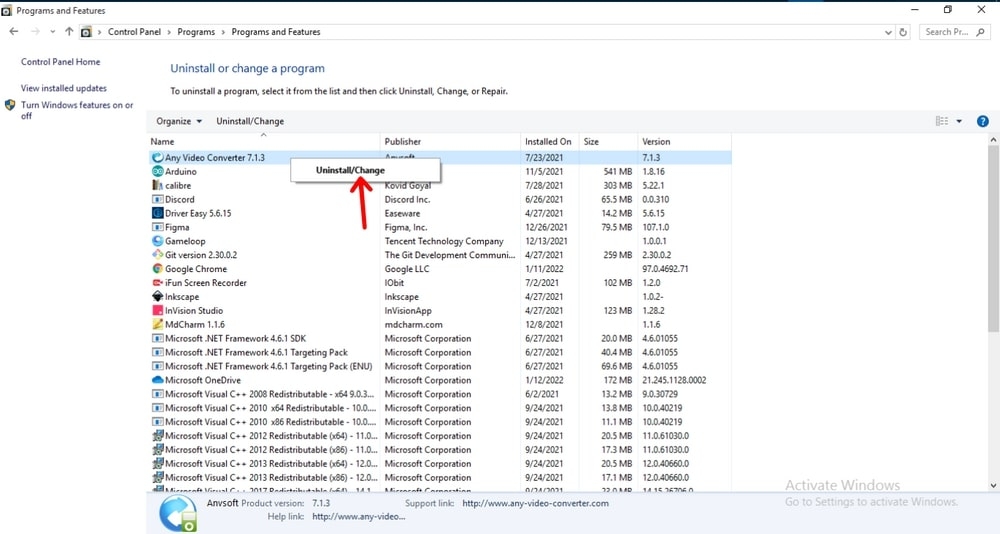1000x534 pixels.
Task: Click the large Anvsoft icon in details pane
Action: point(178,514)
